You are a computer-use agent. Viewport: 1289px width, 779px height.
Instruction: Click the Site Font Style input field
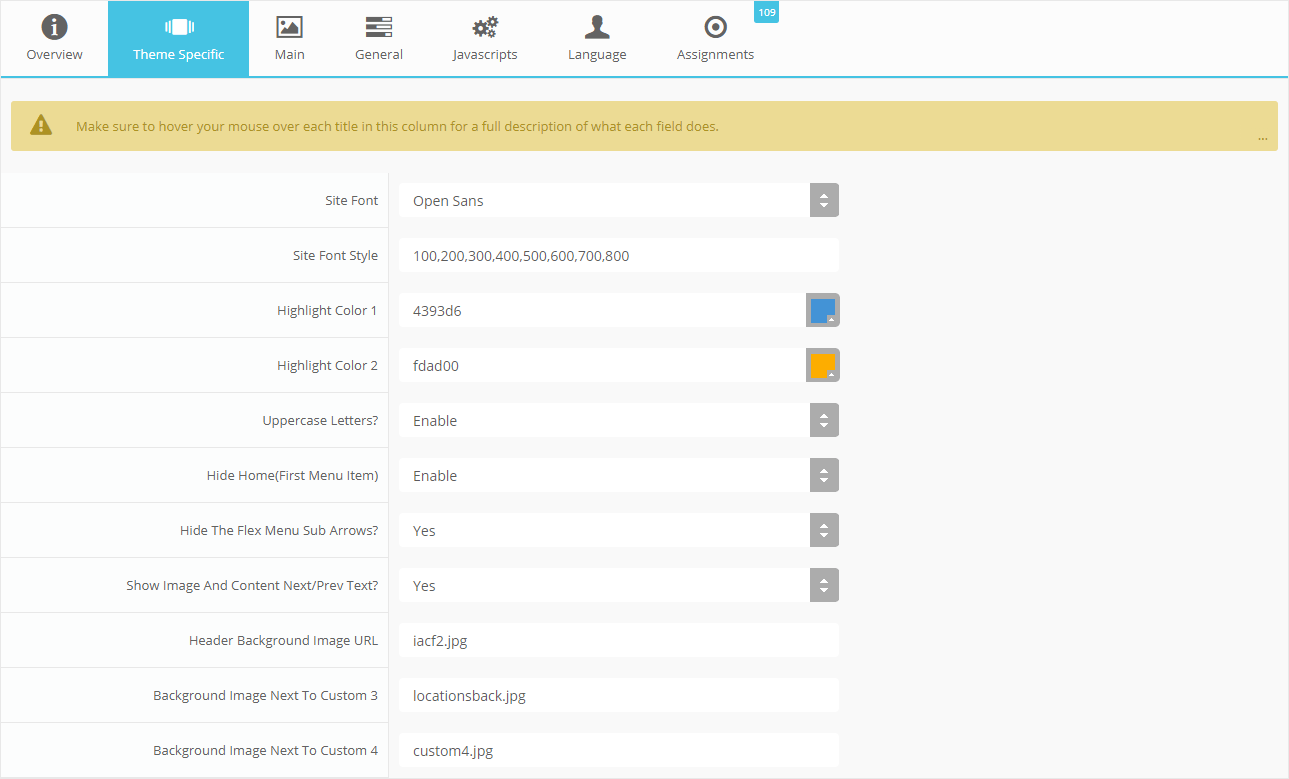click(618, 255)
